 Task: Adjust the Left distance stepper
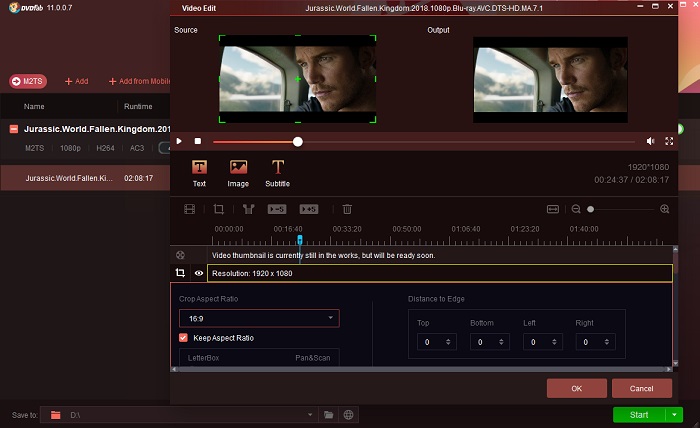point(554,342)
